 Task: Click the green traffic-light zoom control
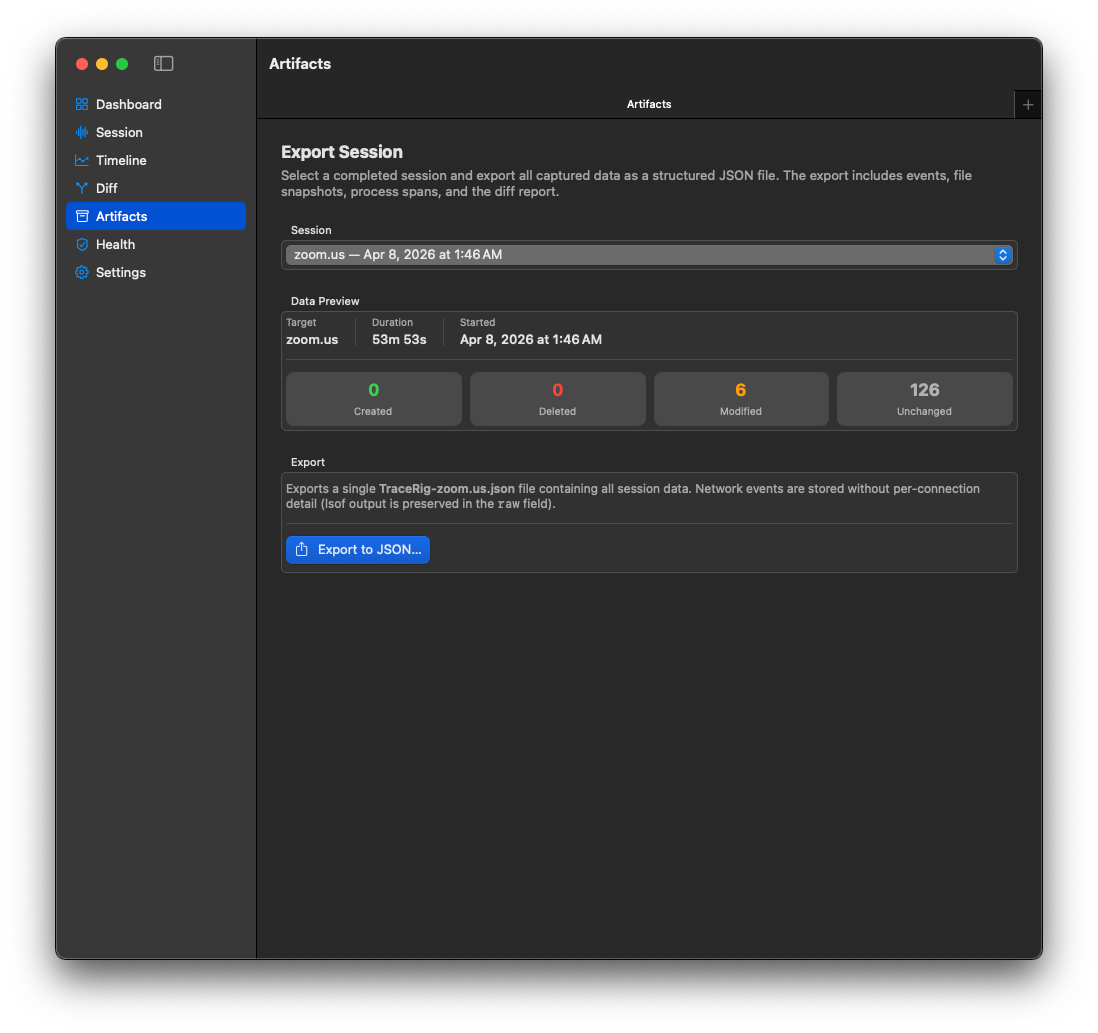coord(121,63)
